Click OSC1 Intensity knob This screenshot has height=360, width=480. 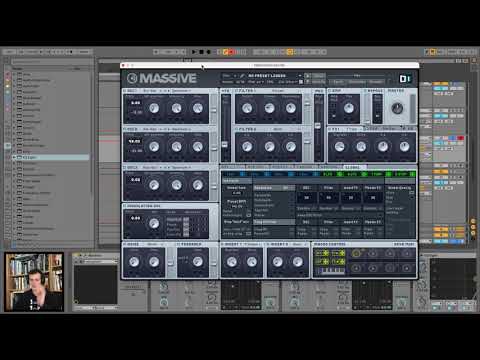[176, 108]
